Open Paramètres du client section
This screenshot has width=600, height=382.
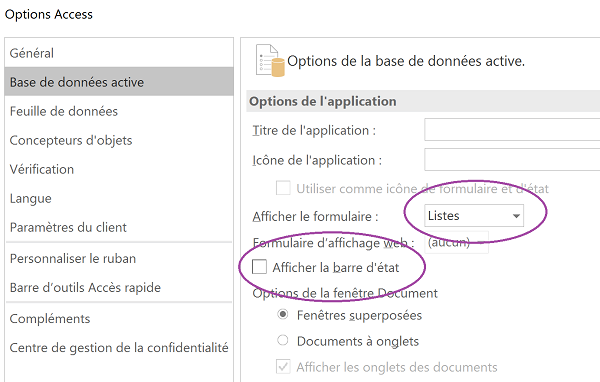click(119, 227)
